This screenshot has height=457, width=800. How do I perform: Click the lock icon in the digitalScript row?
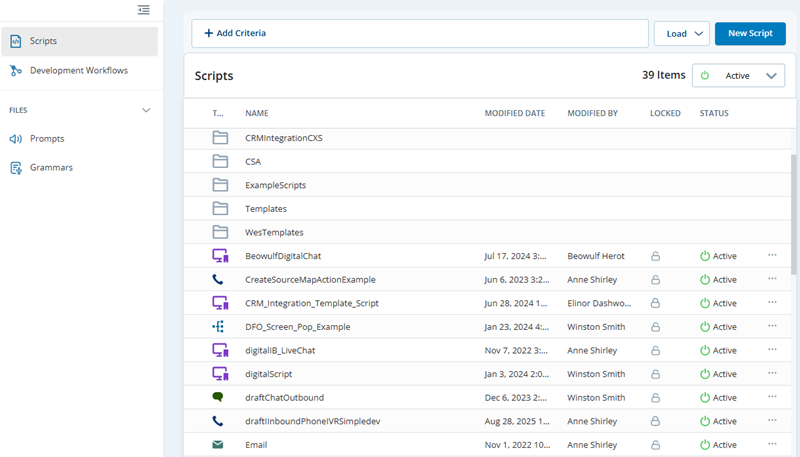[656, 374]
